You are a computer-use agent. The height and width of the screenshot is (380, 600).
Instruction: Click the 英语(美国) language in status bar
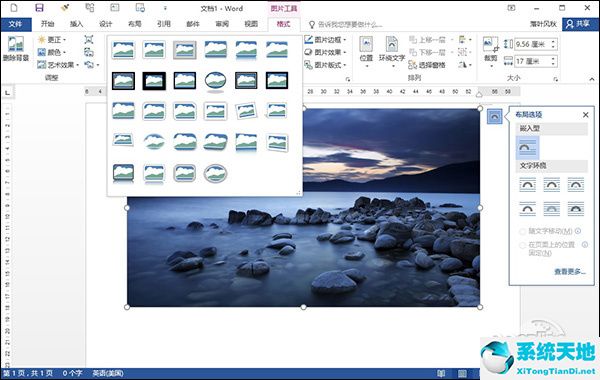(x=108, y=373)
